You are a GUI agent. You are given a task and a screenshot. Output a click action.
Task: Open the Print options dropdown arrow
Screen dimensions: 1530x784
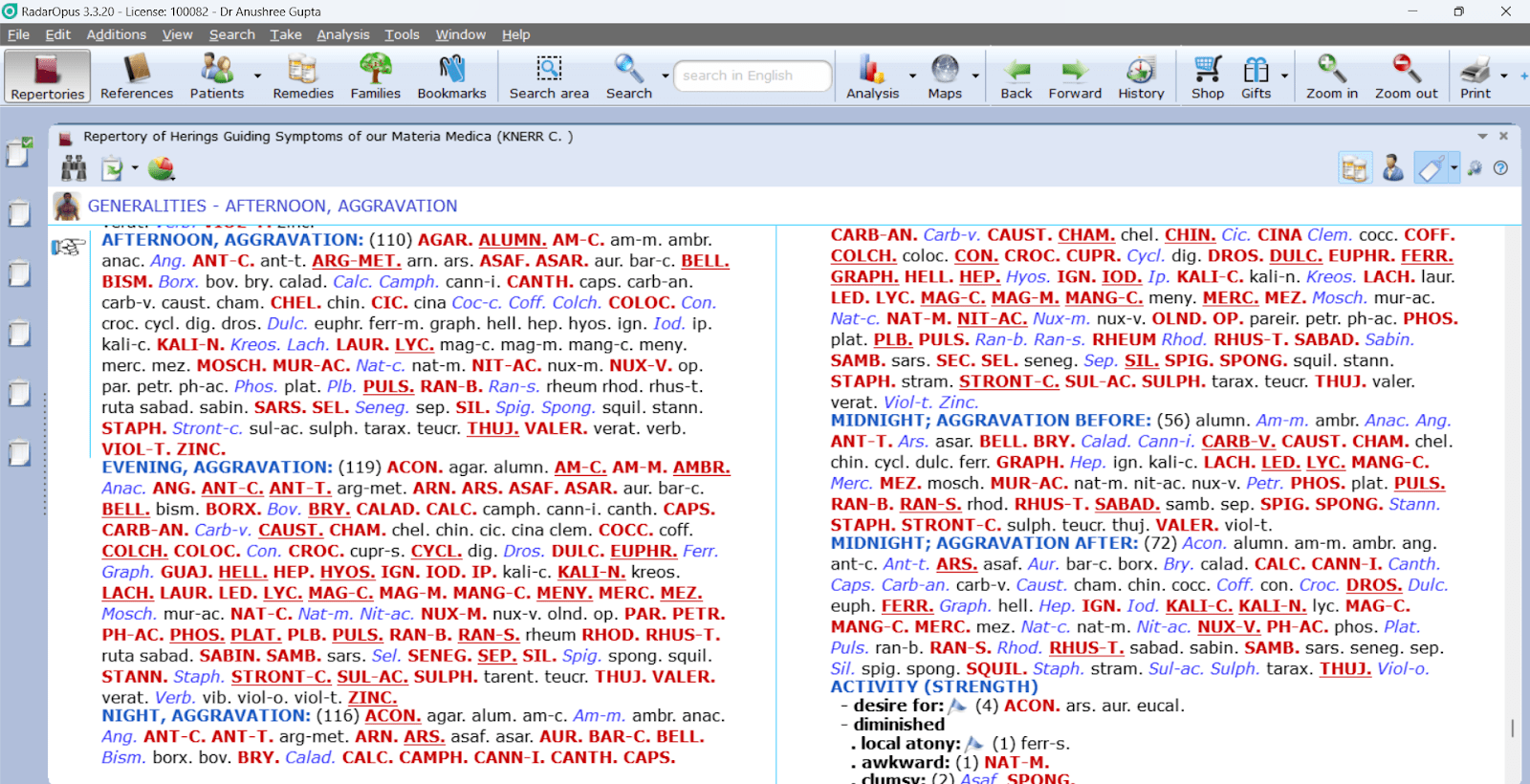click(x=1504, y=76)
